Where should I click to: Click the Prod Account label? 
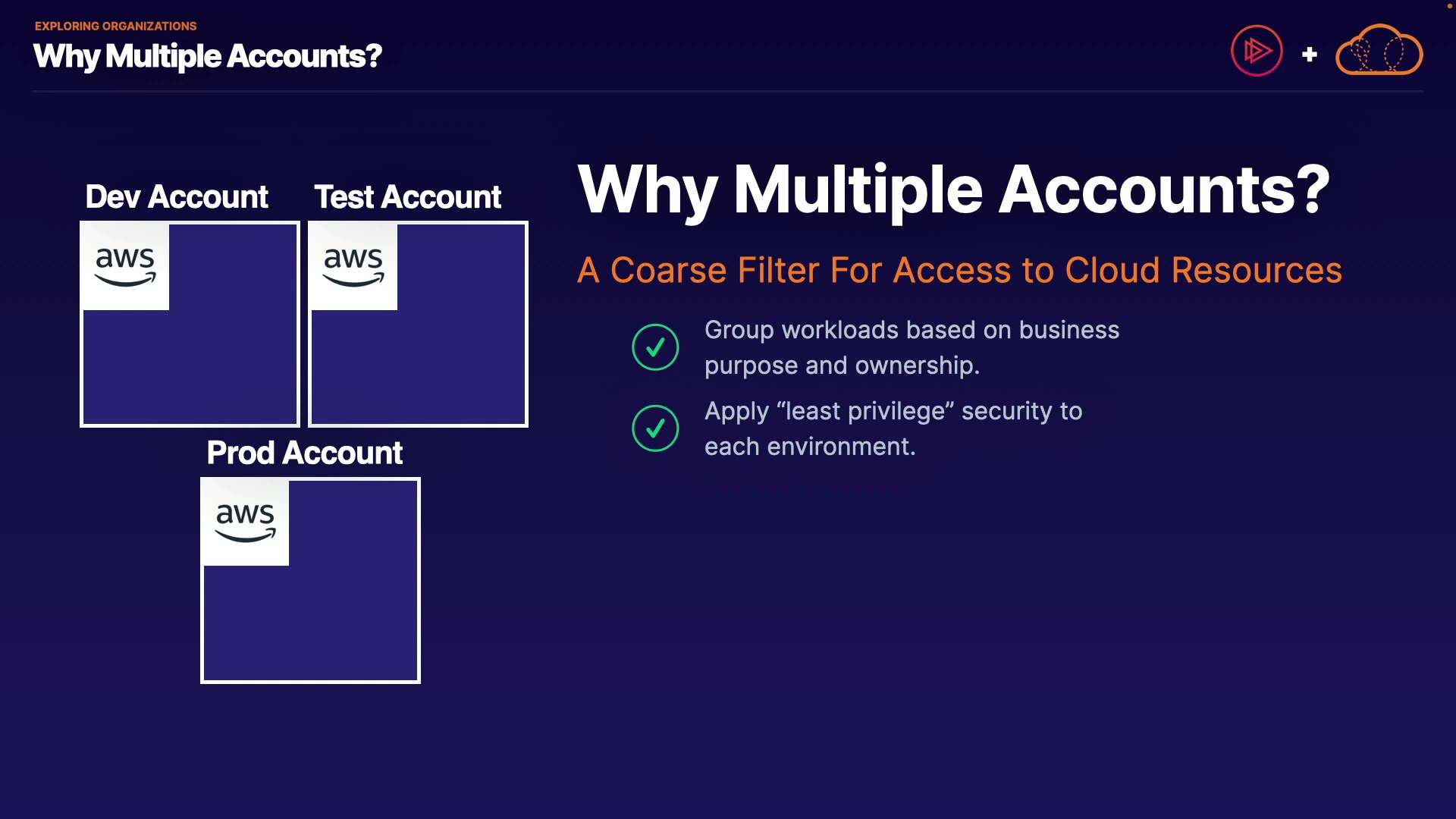(x=304, y=453)
